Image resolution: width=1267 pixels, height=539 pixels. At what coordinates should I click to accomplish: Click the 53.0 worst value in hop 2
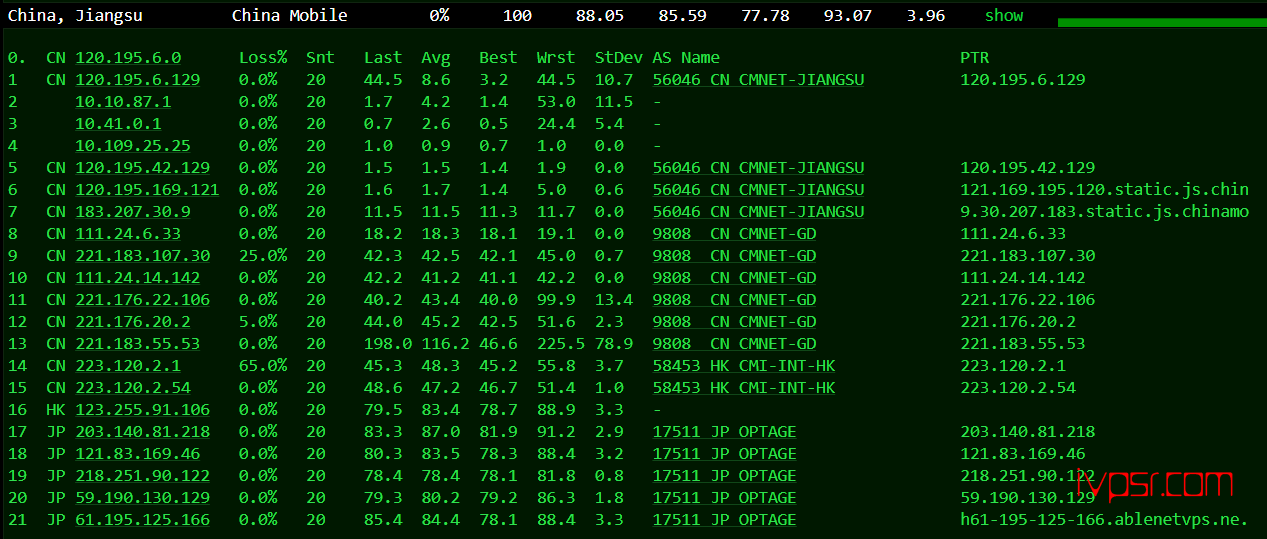556,102
